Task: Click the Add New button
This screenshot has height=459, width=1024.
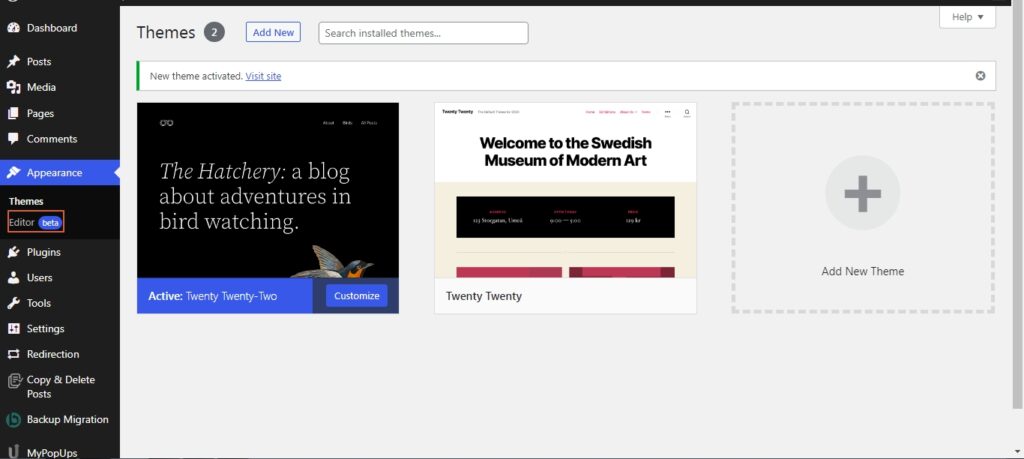Action: [x=273, y=32]
